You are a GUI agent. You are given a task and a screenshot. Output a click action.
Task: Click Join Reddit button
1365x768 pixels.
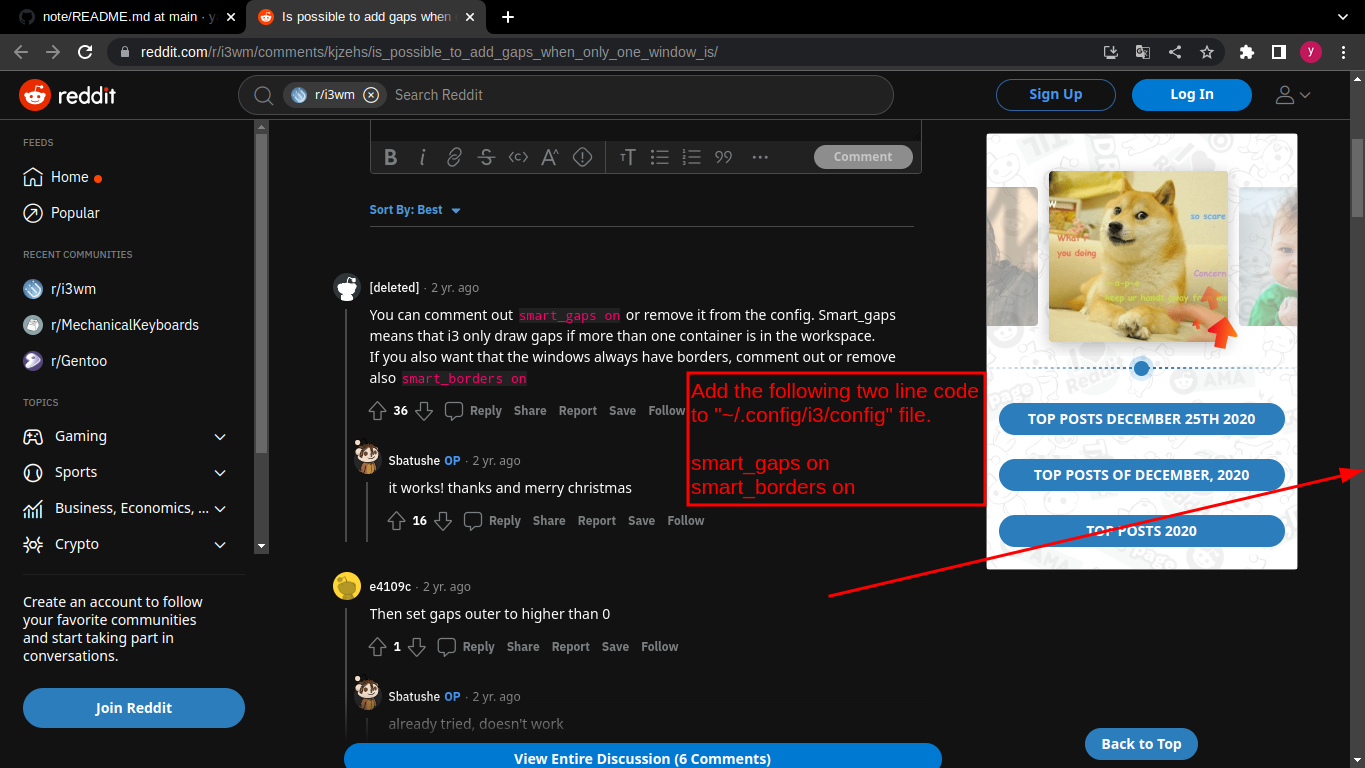pos(134,708)
